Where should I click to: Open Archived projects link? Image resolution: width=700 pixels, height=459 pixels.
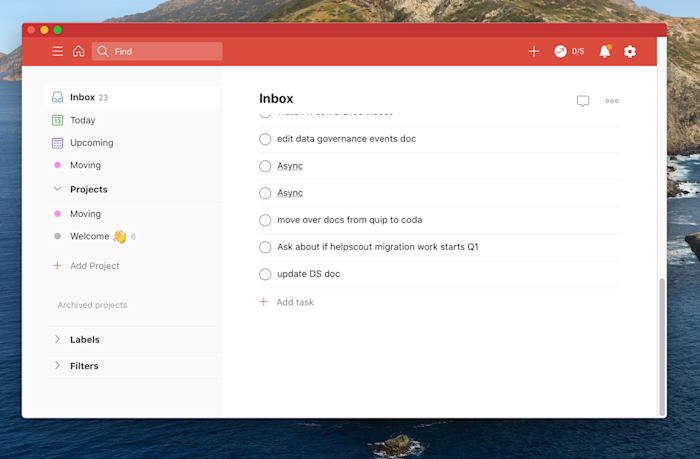(x=92, y=305)
